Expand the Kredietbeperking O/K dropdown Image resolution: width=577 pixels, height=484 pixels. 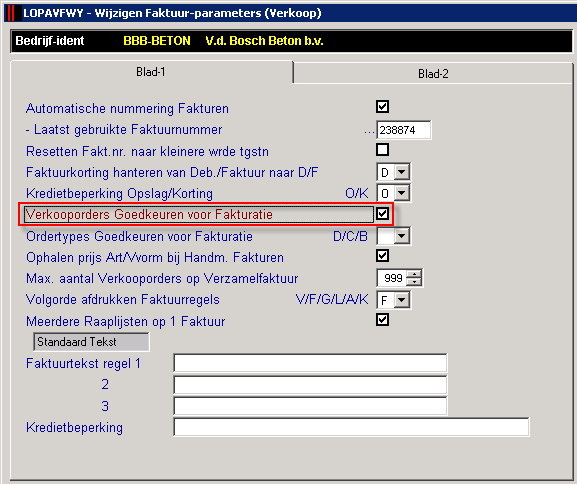click(402, 193)
